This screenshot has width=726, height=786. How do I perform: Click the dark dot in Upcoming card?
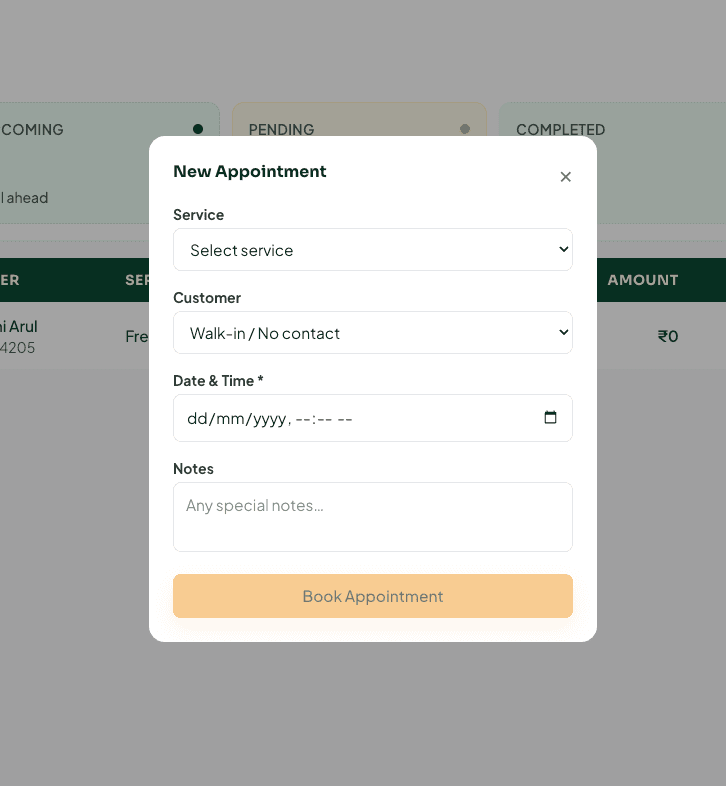tap(198, 129)
